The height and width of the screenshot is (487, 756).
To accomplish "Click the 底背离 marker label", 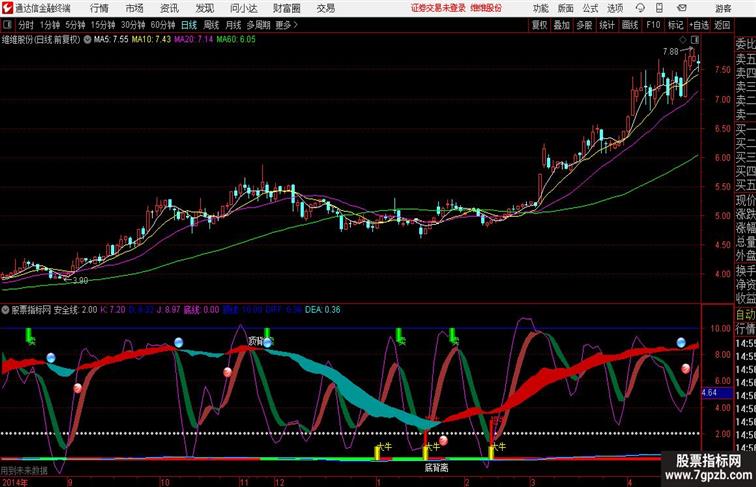I will tap(436, 467).
